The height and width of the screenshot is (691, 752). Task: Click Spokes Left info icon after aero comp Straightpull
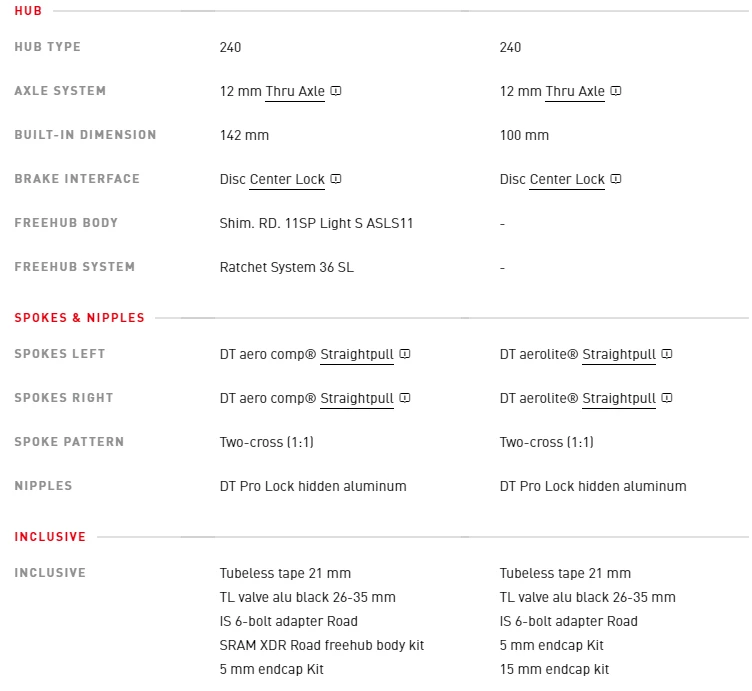[x=405, y=354]
